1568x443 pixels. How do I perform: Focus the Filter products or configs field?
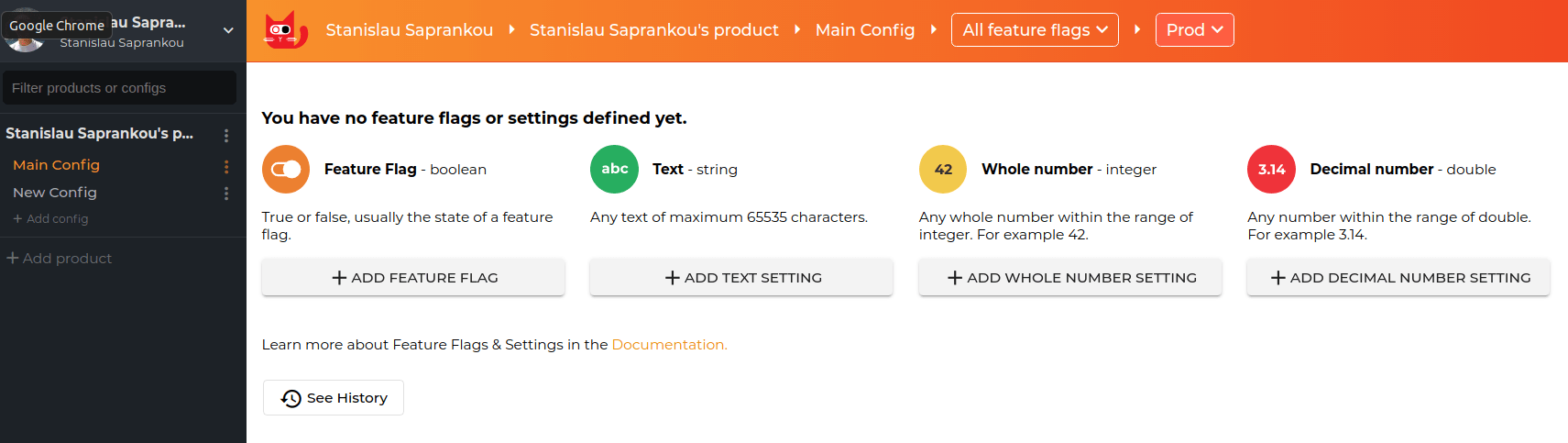[119, 88]
